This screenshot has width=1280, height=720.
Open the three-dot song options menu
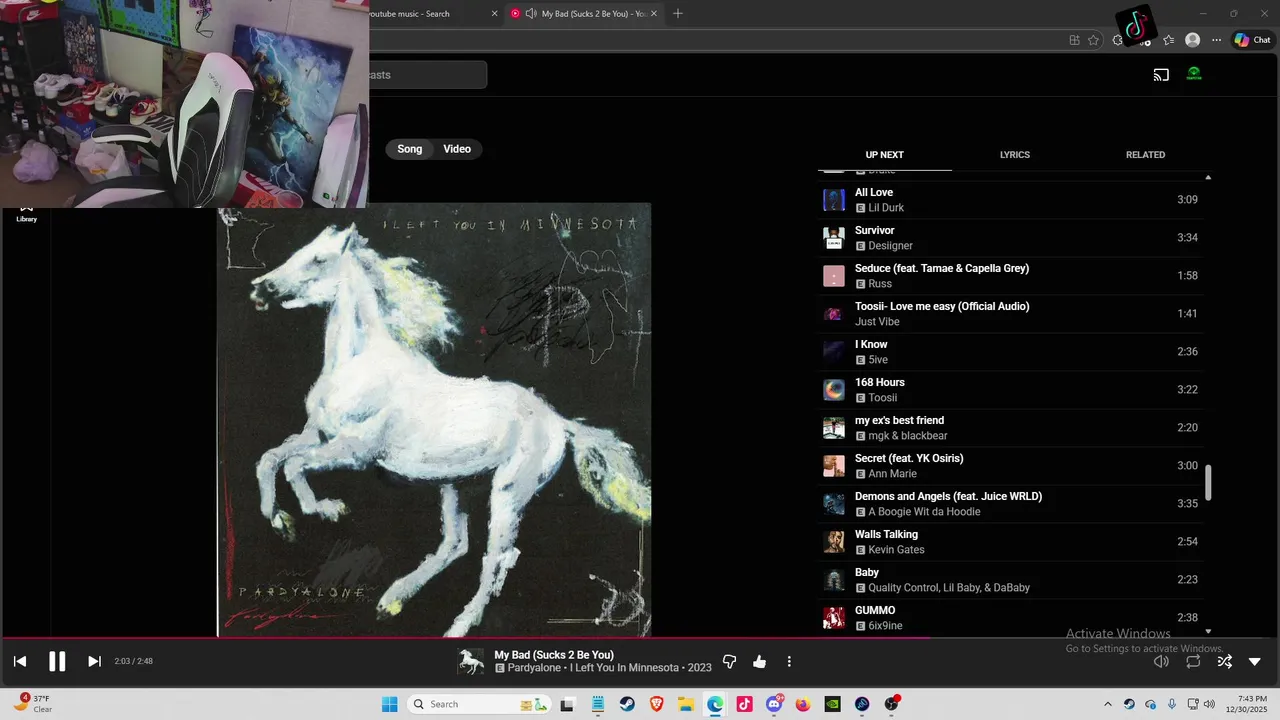click(x=789, y=661)
